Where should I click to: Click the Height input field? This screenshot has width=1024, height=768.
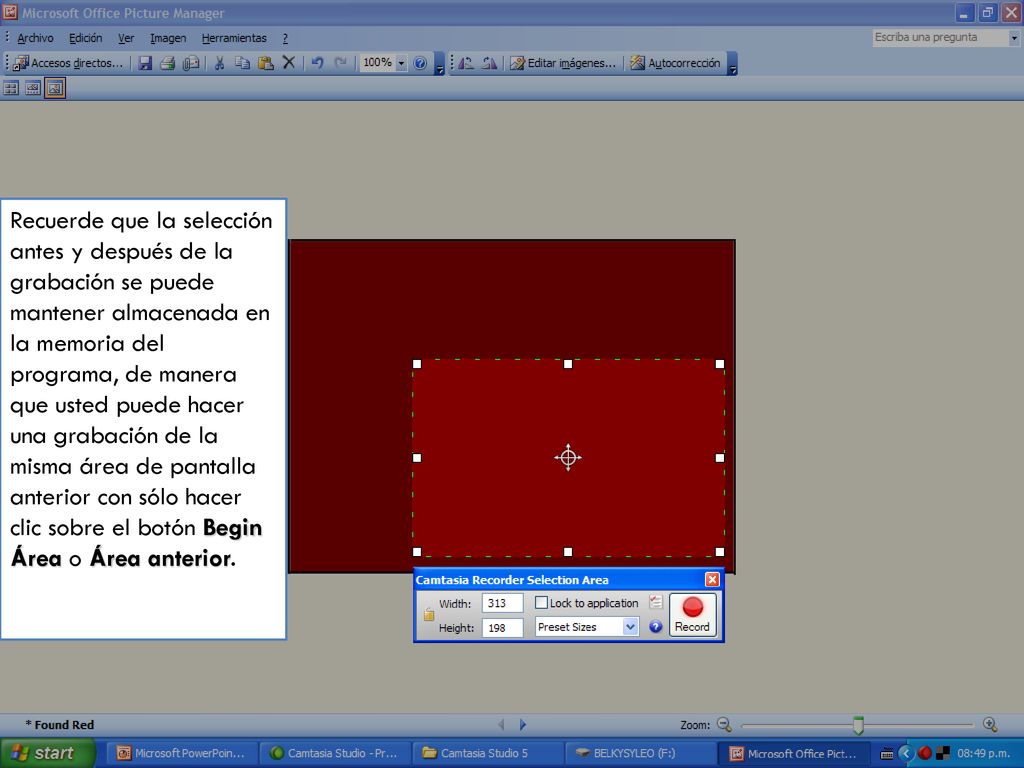click(502, 628)
